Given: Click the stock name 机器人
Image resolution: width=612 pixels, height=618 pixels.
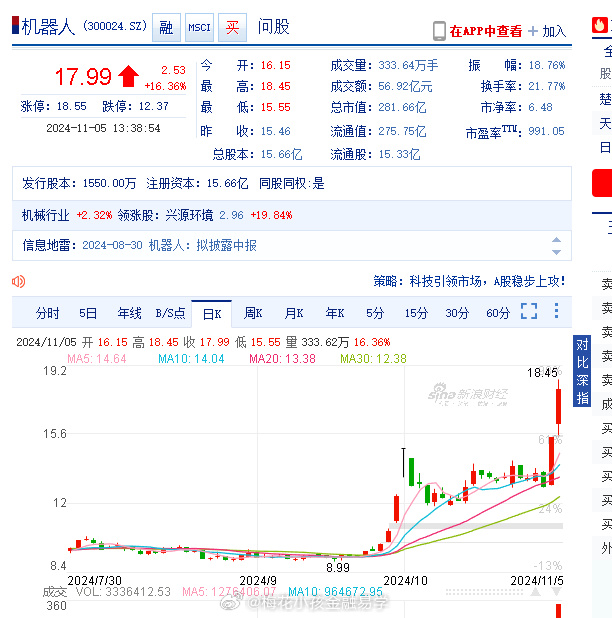Looking at the screenshot, I should [x=48, y=27].
